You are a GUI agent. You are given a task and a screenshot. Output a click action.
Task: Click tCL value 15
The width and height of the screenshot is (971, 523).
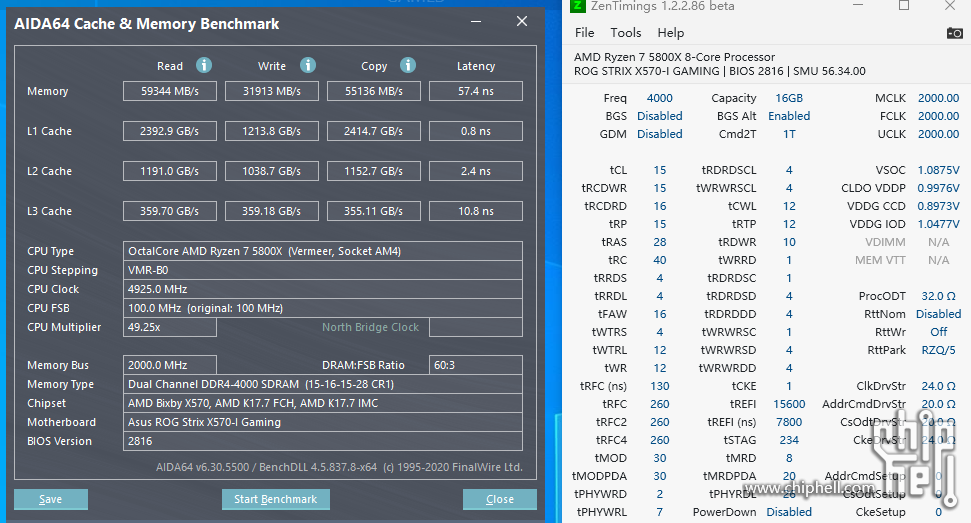pyautogui.click(x=660, y=170)
